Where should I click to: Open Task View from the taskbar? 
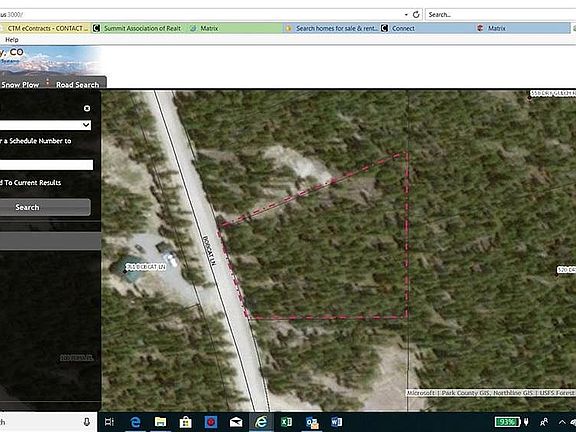[x=109, y=422]
